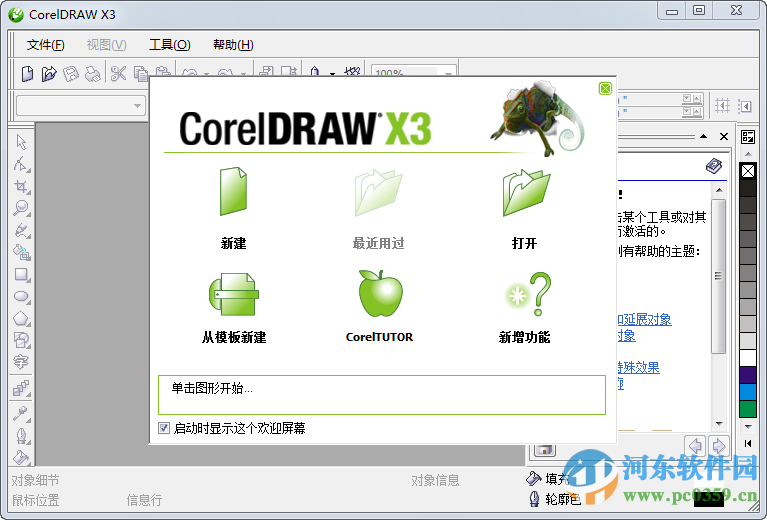Click the hints docker book icon
767x520 pixels.
pyautogui.click(x=714, y=166)
